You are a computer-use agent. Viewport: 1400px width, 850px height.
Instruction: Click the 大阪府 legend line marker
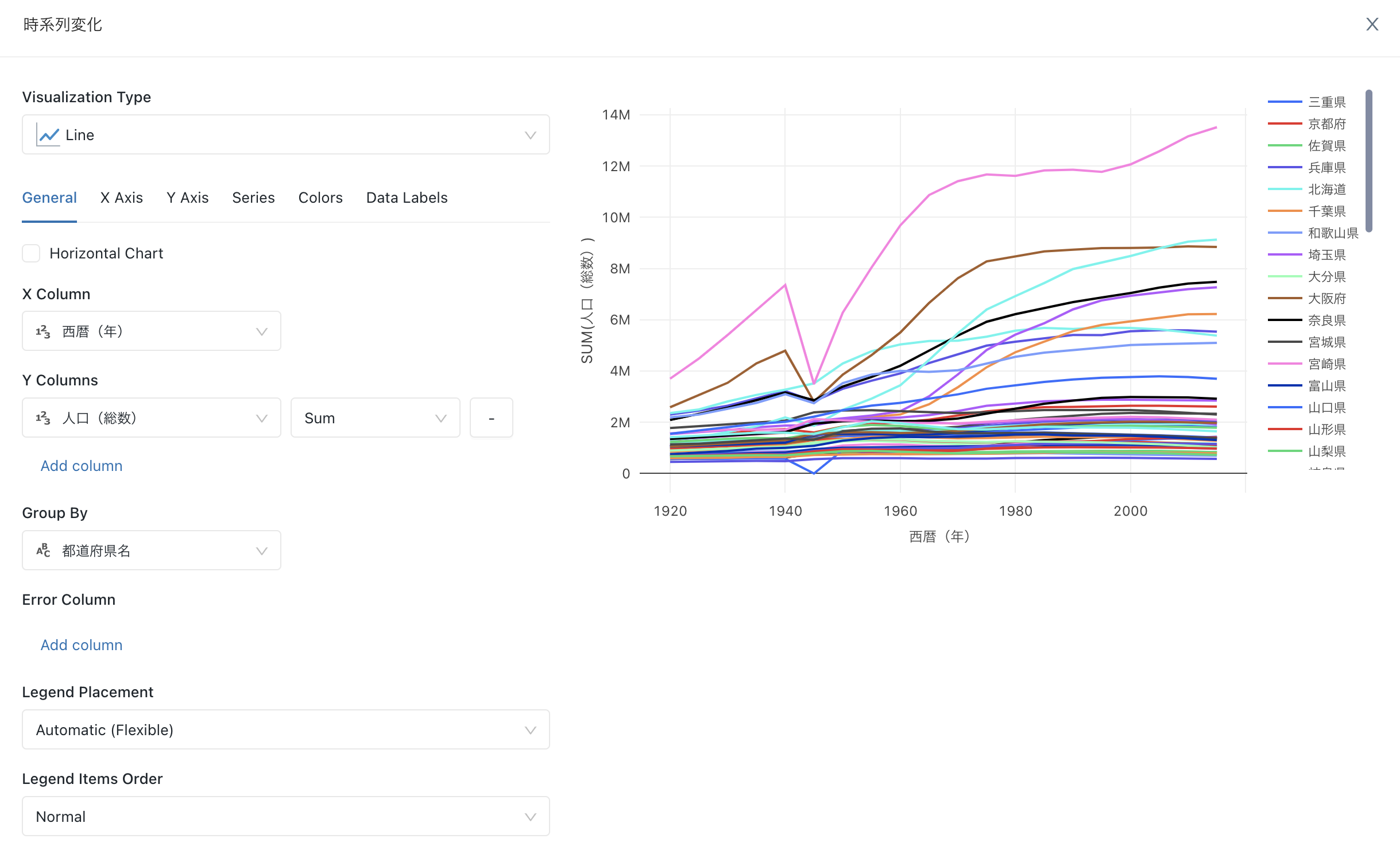coord(1284,299)
